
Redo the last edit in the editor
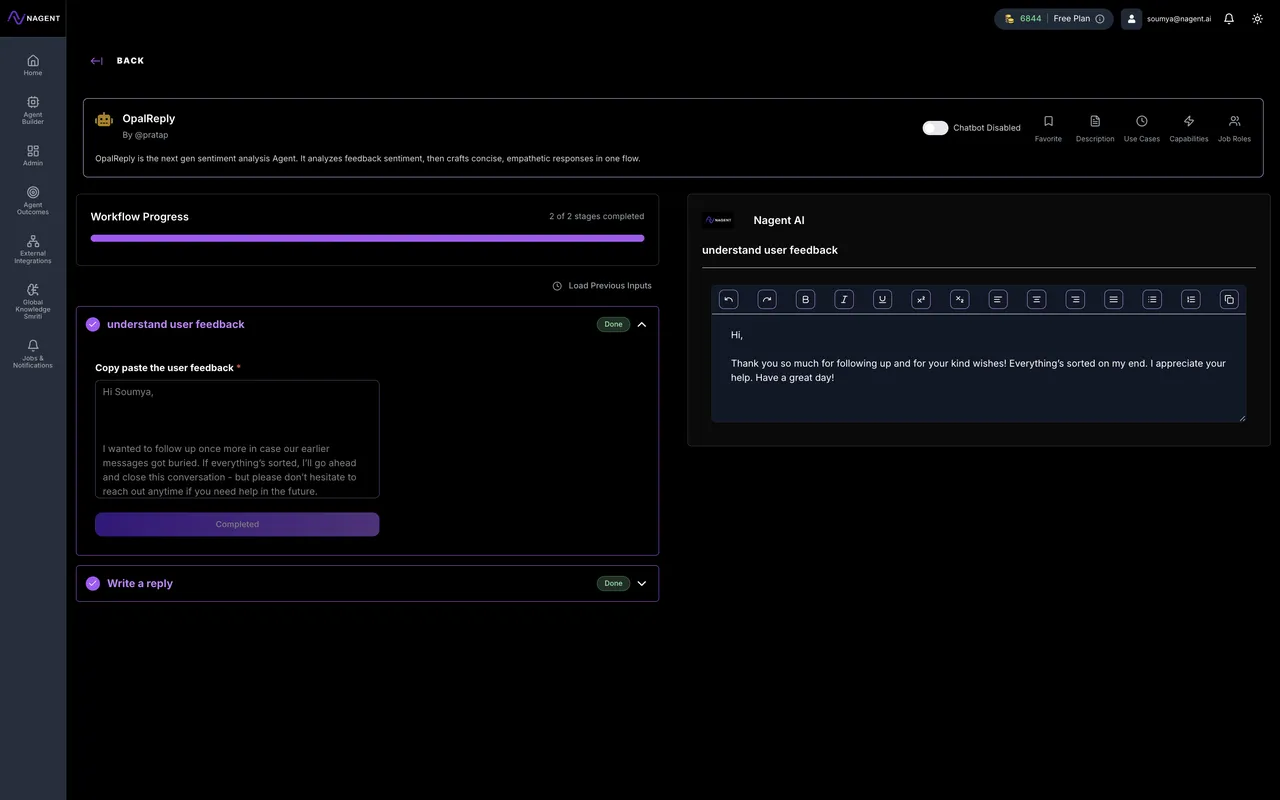[x=767, y=299]
